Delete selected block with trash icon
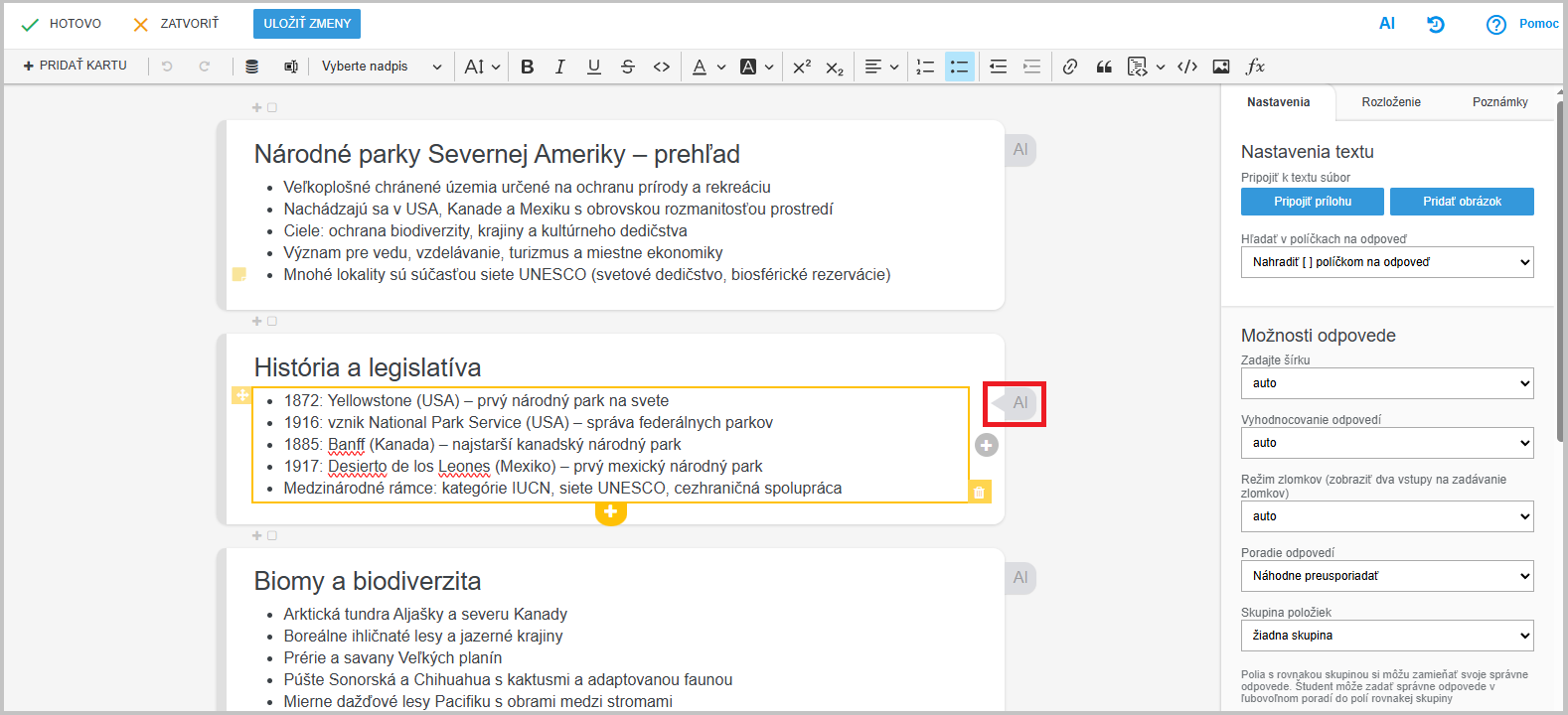This screenshot has width=1568, height=715. [x=980, y=492]
